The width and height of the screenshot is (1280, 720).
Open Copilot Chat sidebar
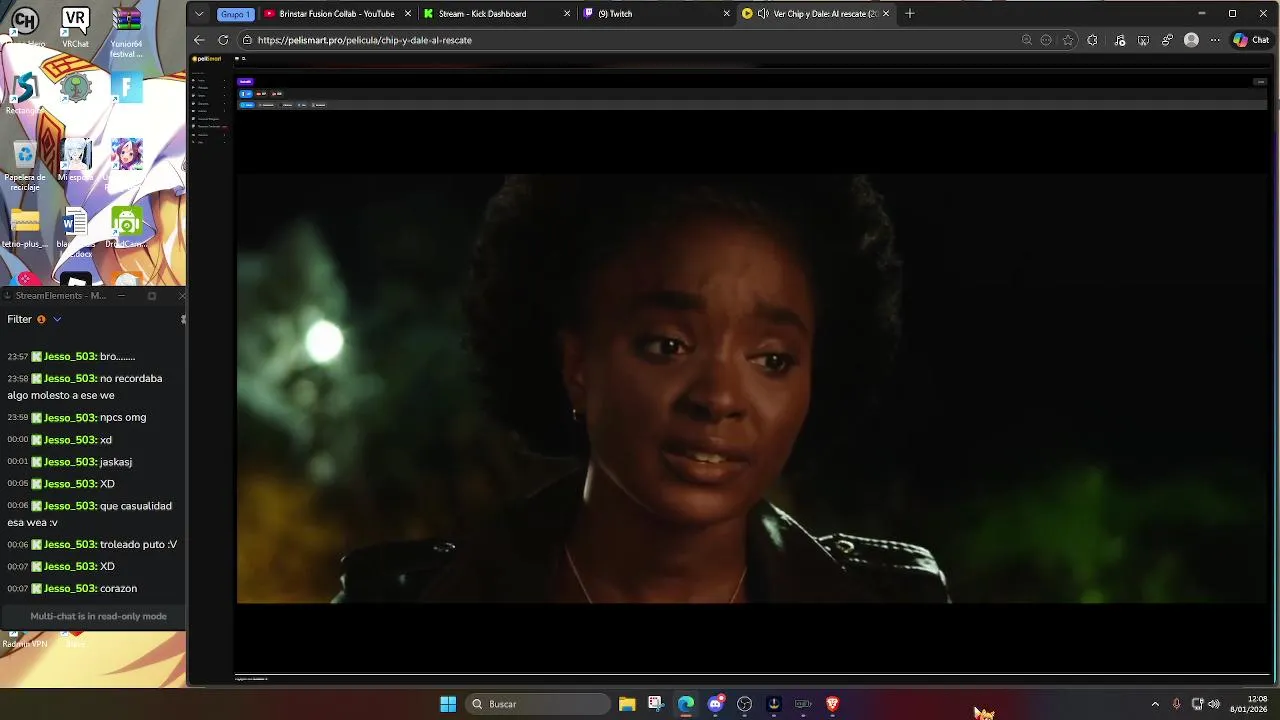1251,40
